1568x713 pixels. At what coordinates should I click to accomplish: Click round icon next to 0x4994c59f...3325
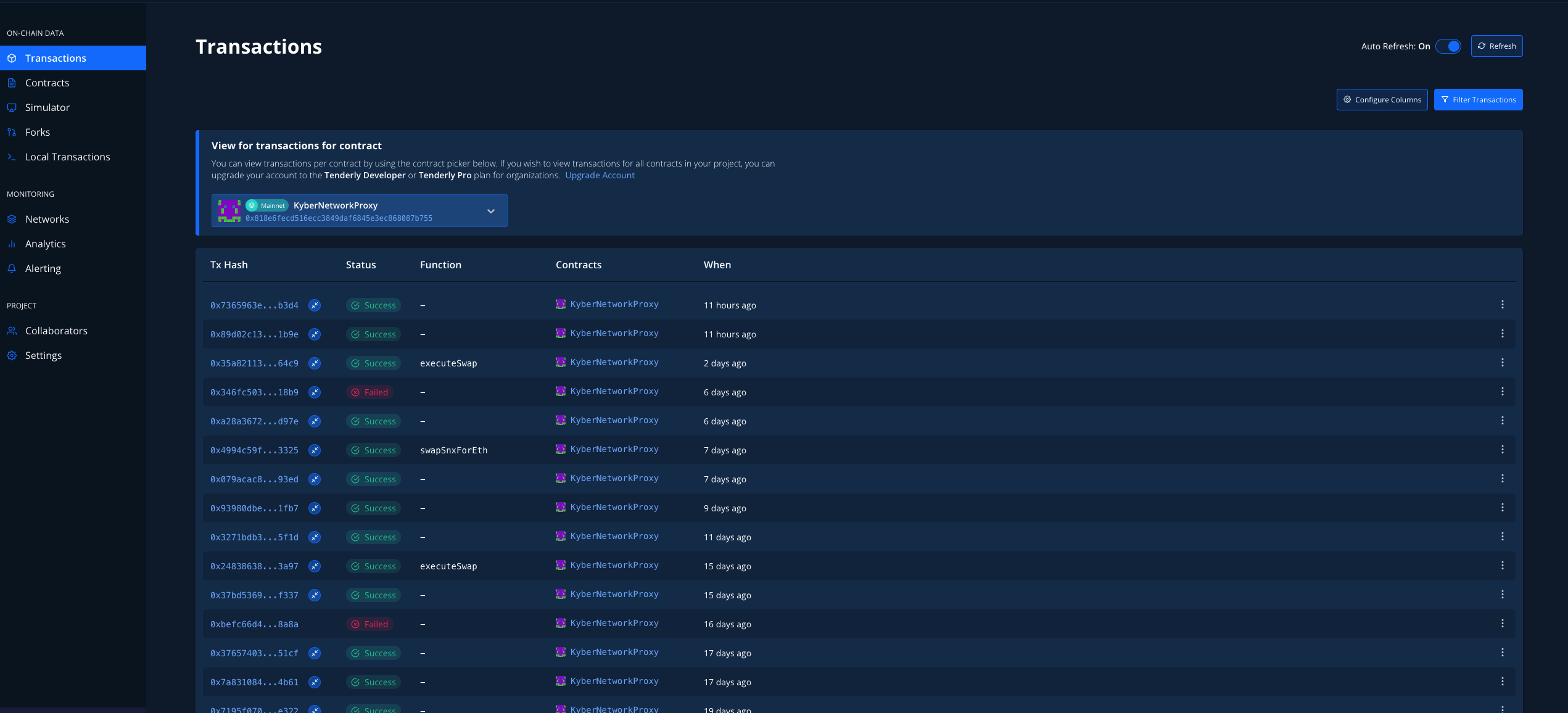tap(315, 450)
